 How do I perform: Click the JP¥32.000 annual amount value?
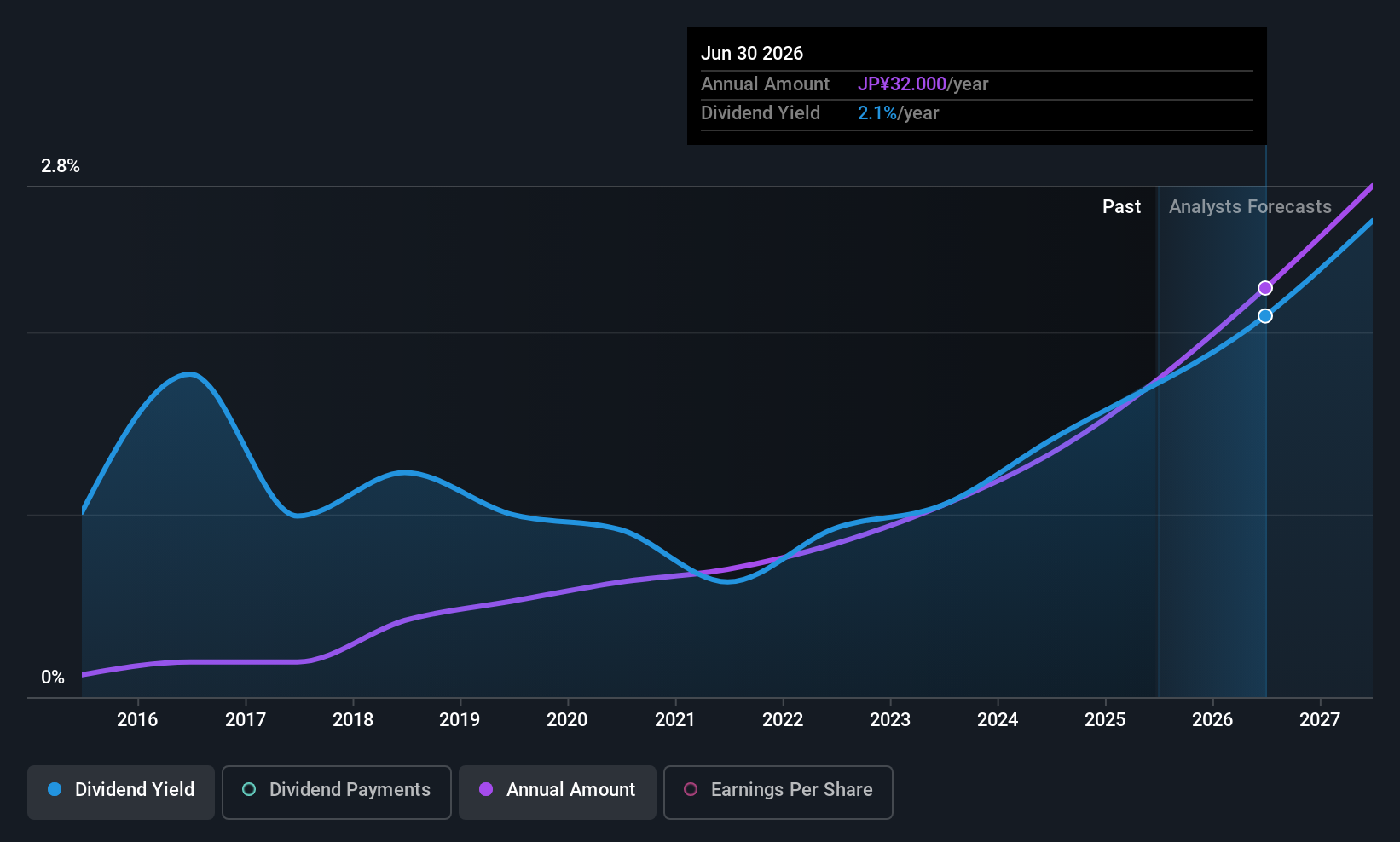901,84
